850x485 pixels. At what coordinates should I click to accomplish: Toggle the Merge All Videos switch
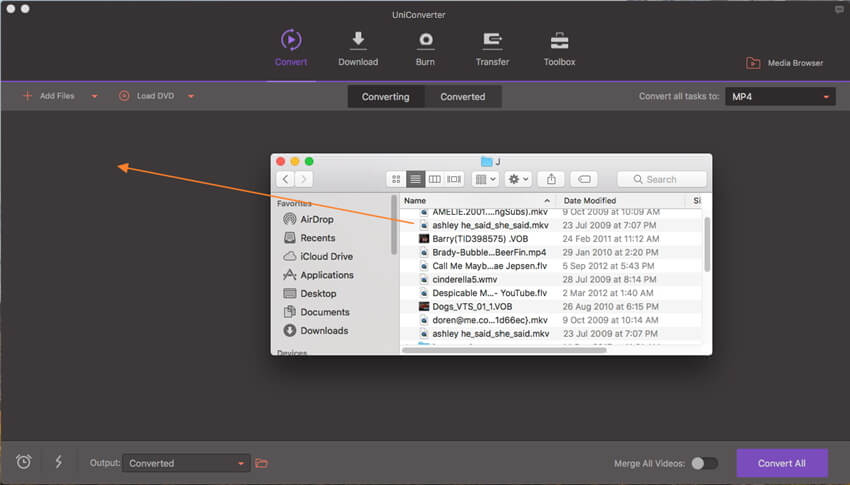704,463
